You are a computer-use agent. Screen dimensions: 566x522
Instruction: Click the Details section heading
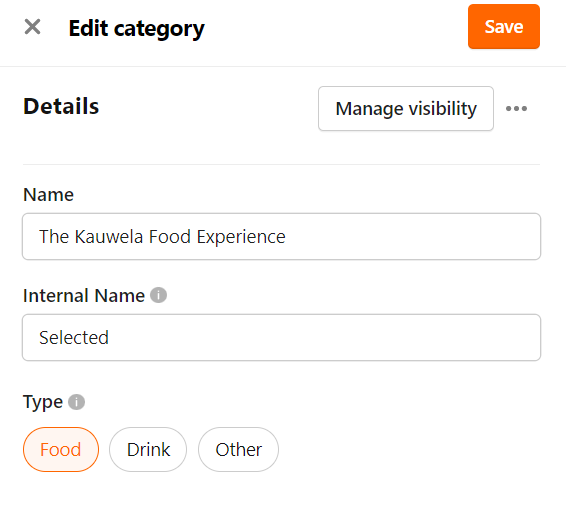point(61,106)
